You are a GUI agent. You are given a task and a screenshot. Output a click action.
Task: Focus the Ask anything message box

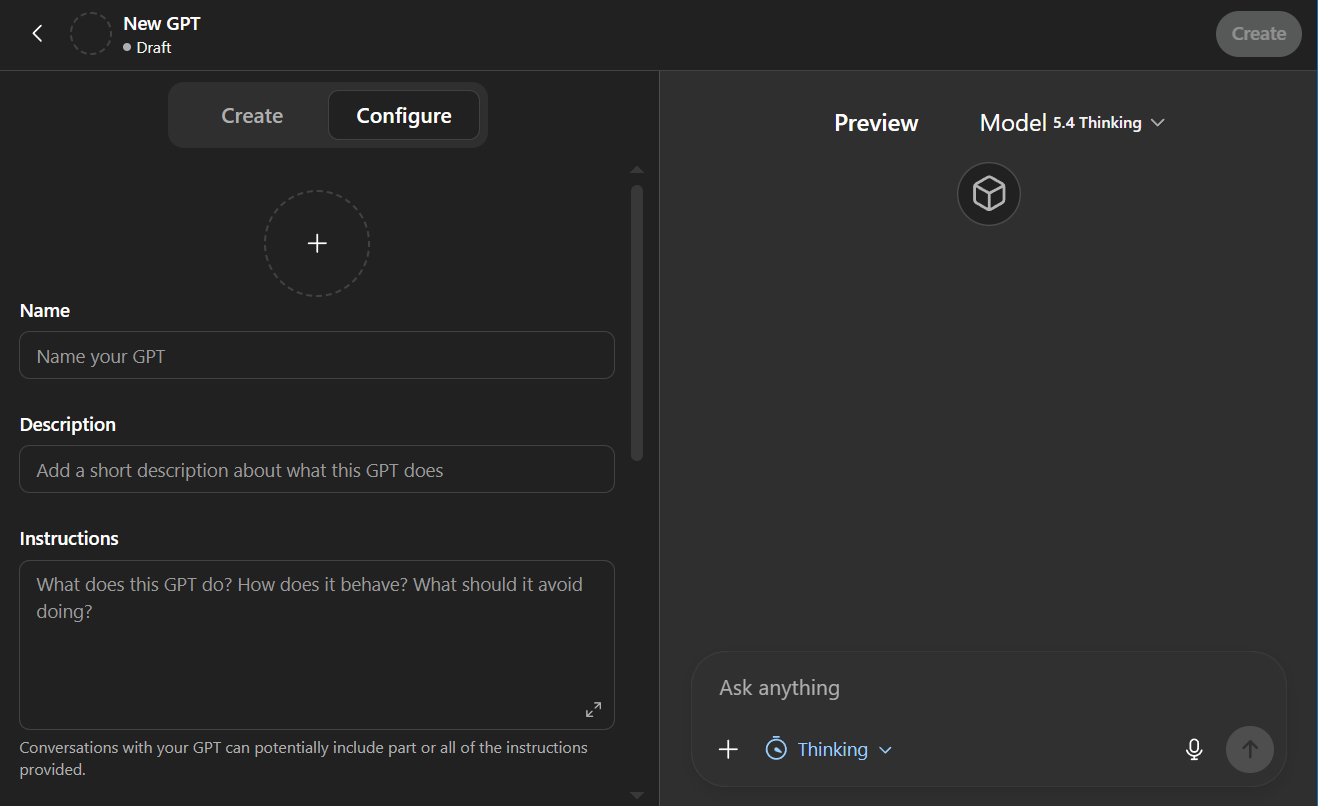[988, 687]
